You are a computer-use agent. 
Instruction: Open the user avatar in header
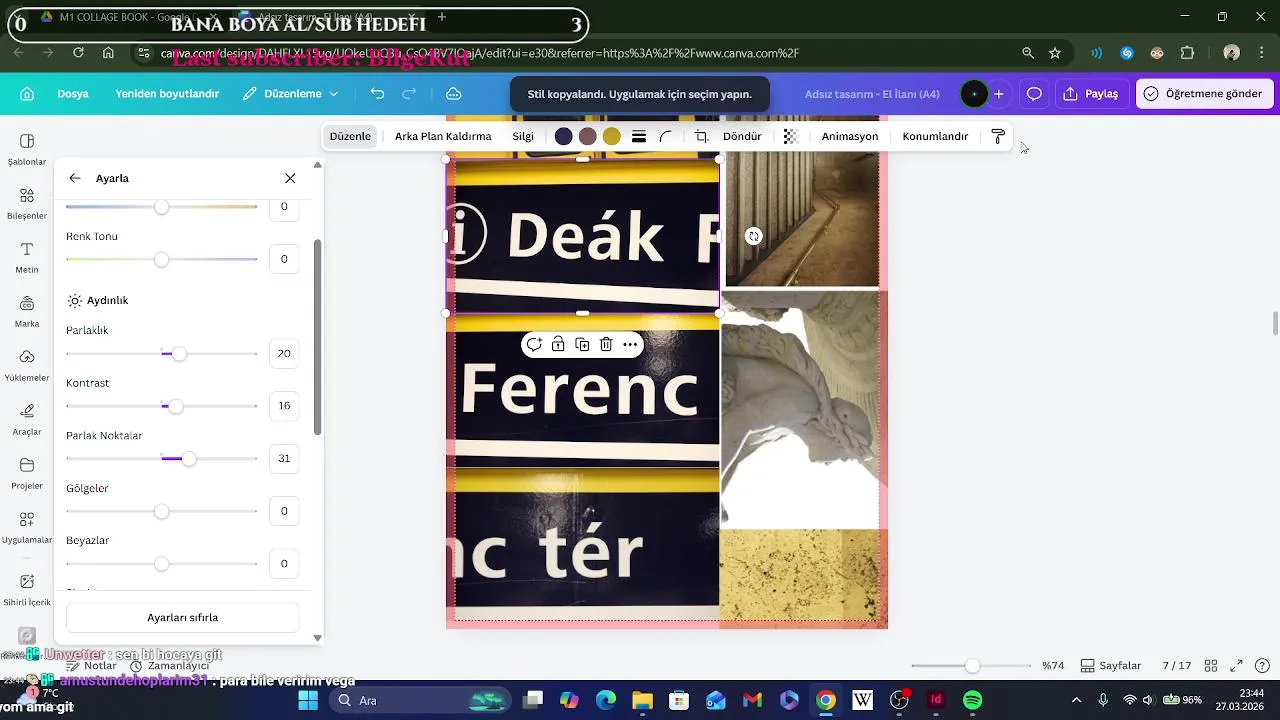pos(974,94)
